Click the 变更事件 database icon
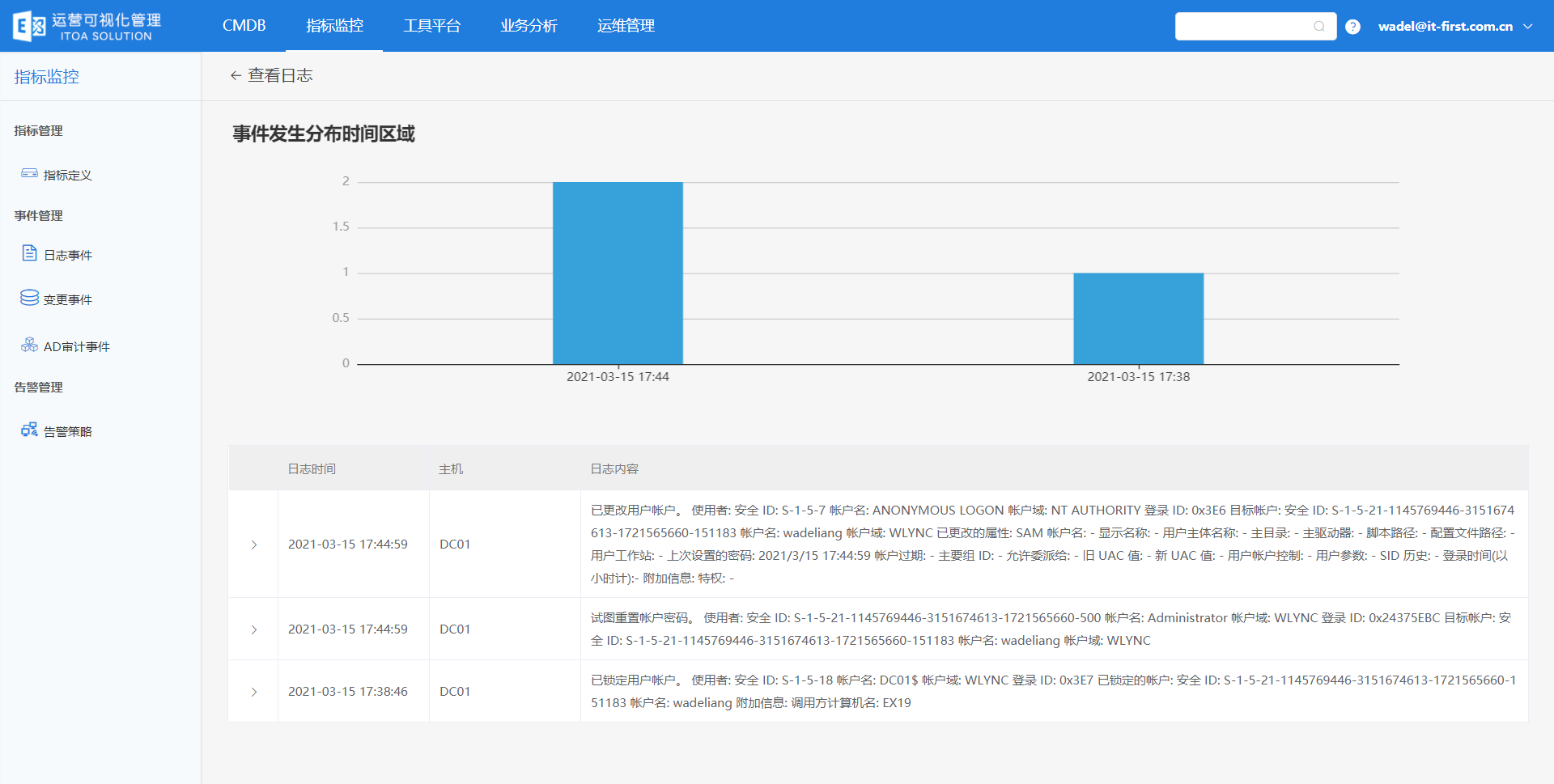 (30, 298)
